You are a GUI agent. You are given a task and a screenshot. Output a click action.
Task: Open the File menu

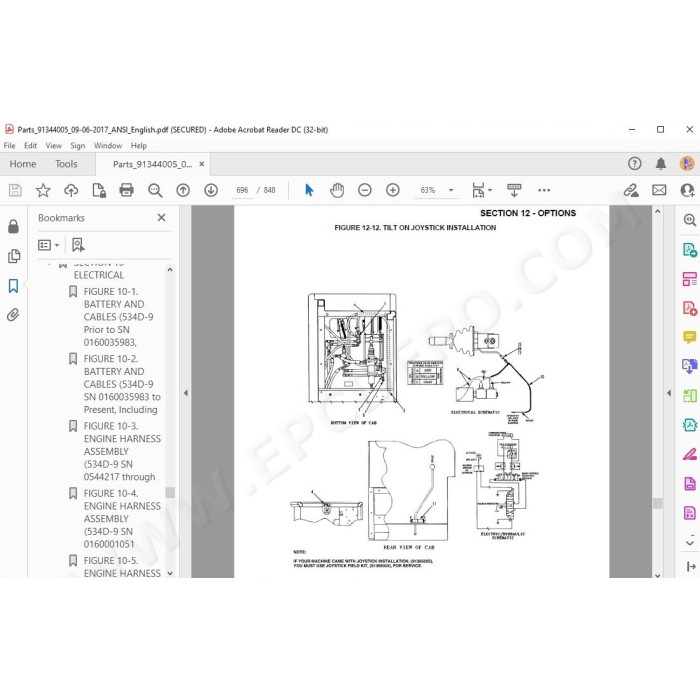pyautogui.click(x=9, y=146)
